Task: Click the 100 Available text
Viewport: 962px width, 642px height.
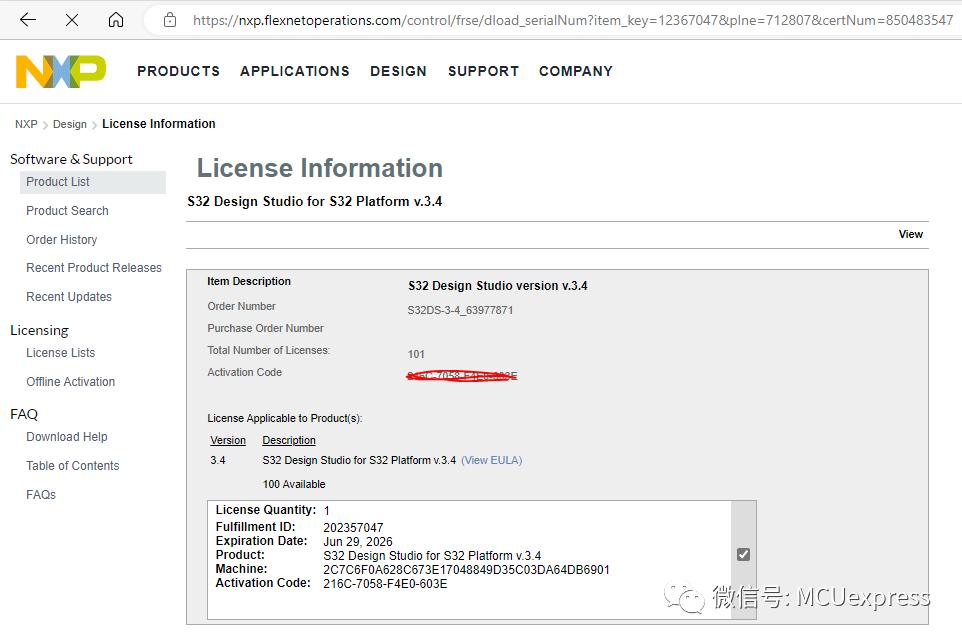Action: [294, 484]
